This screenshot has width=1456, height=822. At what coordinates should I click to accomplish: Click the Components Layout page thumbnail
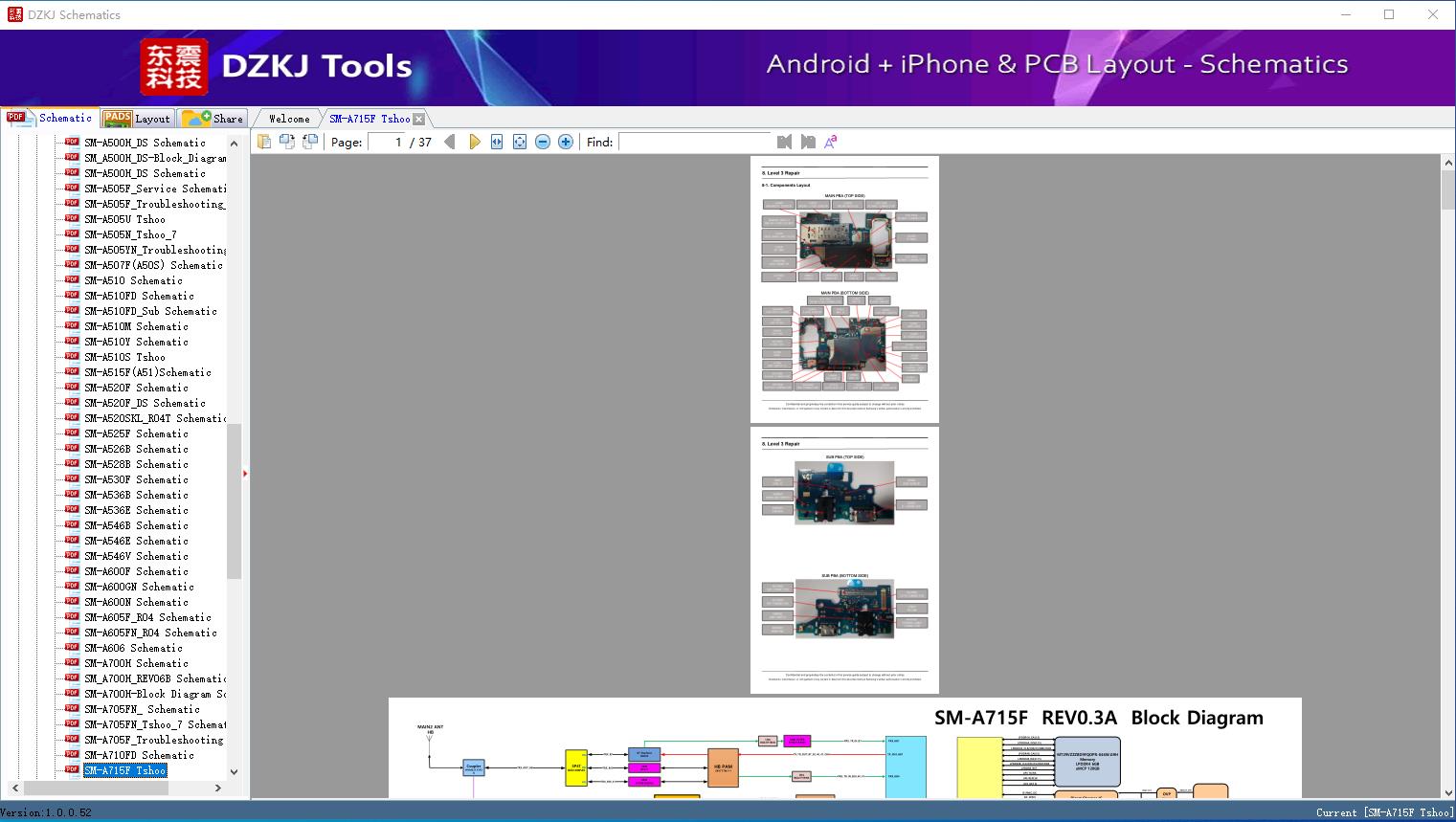pyautogui.click(x=844, y=289)
